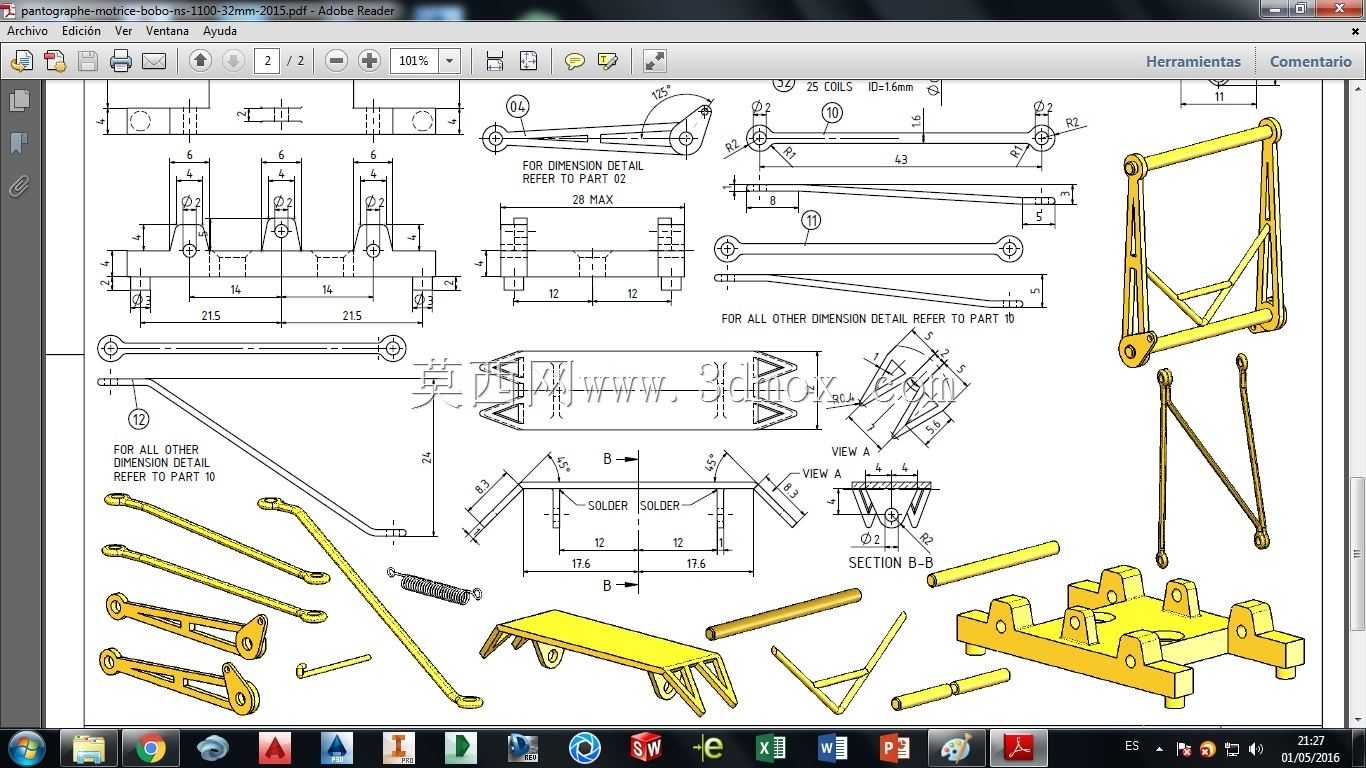Open the Attachments paperclip panel
Image resolution: width=1366 pixels, height=768 pixels.
click(18, 186)
